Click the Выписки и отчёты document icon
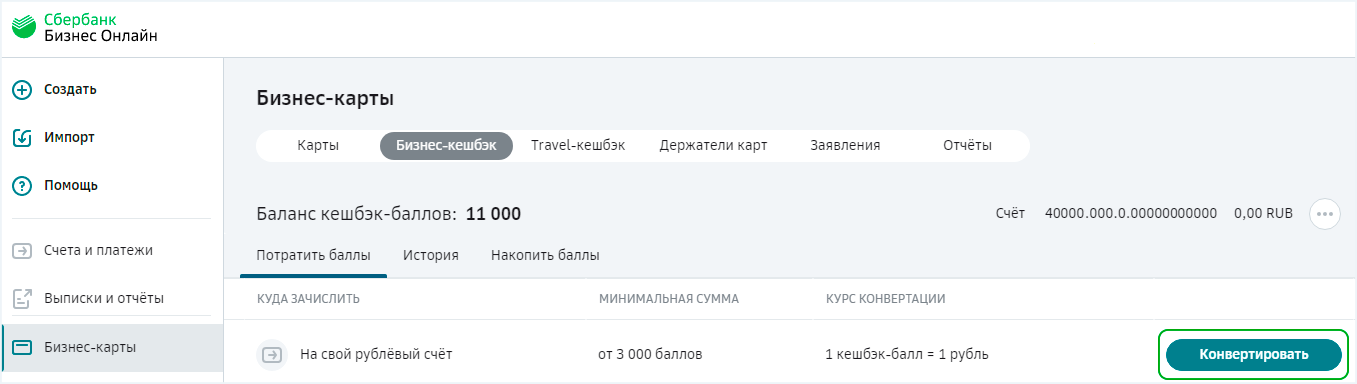Viewport: 1357px width, 384px height. point(22,298)
